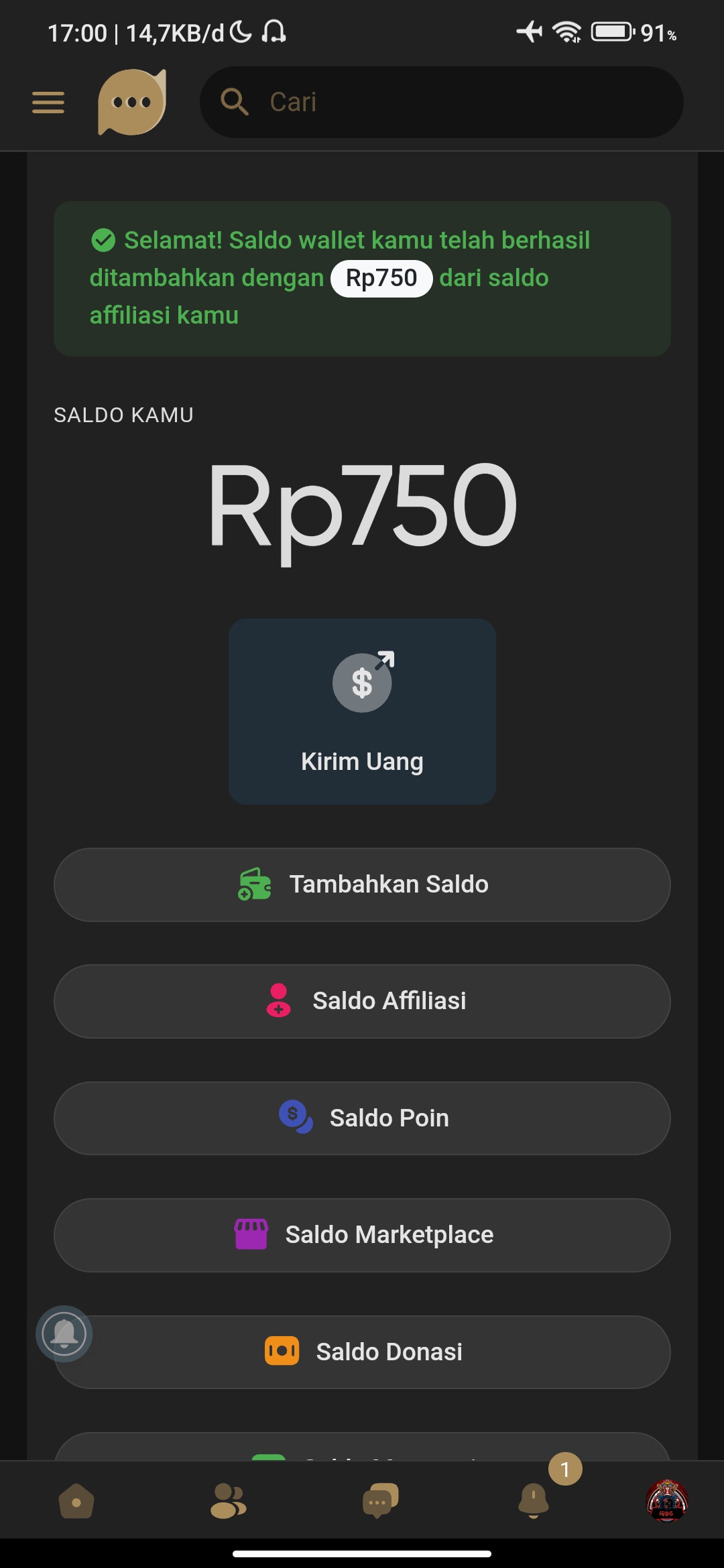724x1568 pixels.
Task: Tap the floating bell notification bubble
Action: coord(64,1333)
